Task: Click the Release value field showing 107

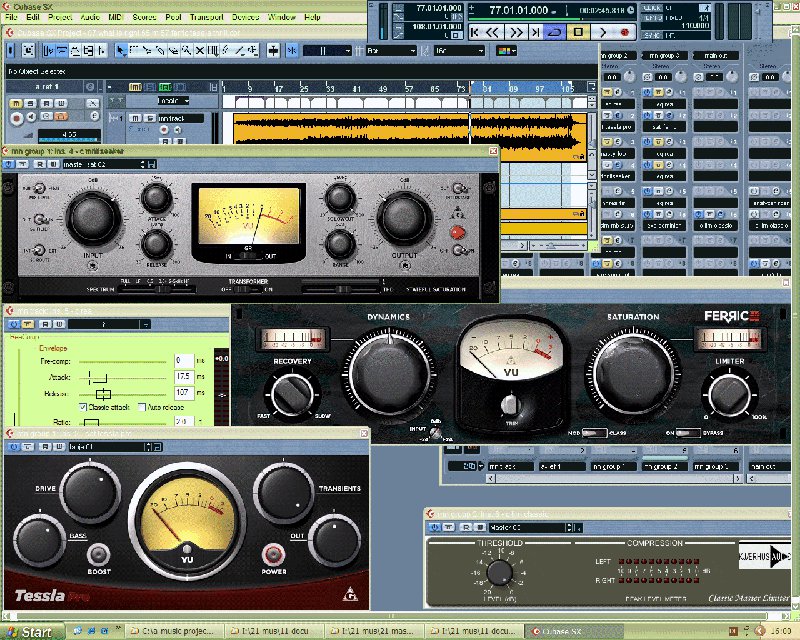Action: click(x=184, y=392)
